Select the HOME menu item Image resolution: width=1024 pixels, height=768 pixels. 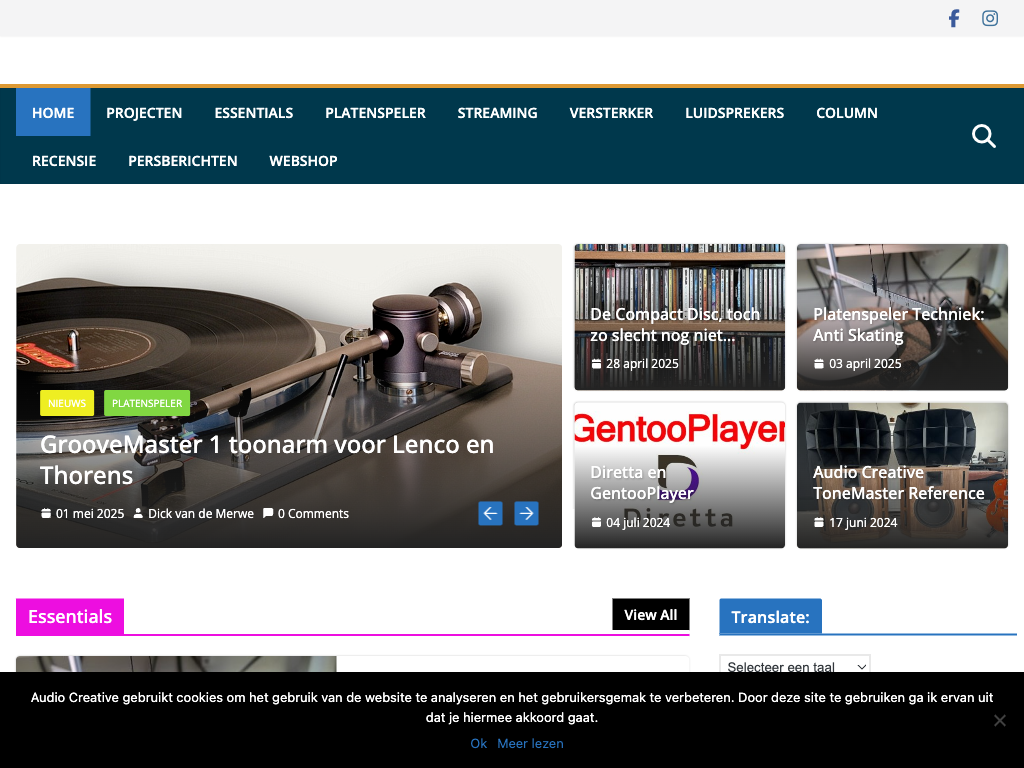(x=53, y=112)
